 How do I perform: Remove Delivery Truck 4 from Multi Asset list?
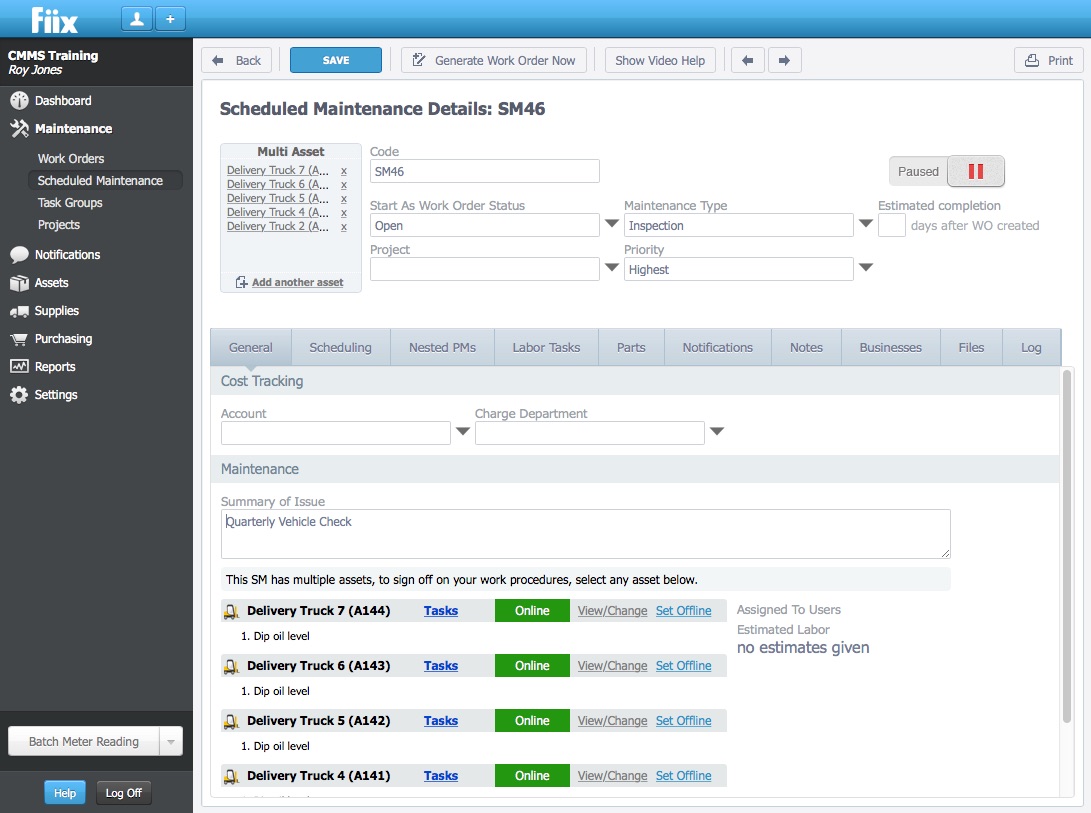click(344, 212)
